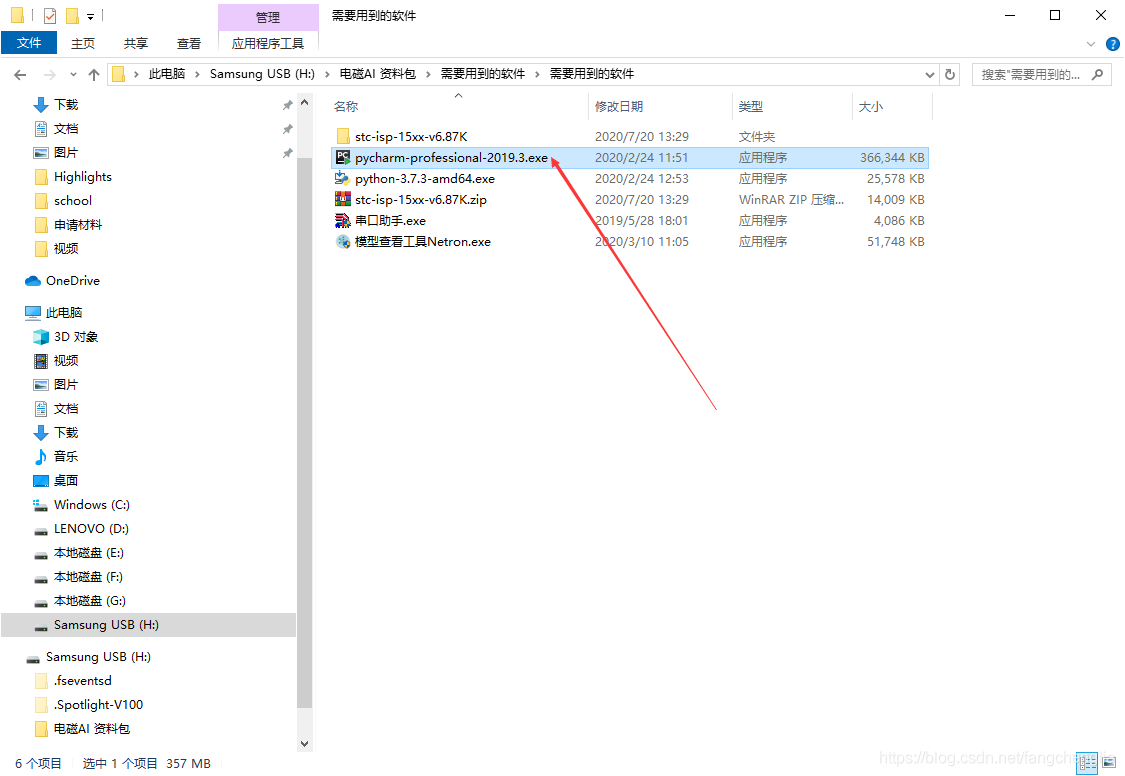Expand breadcrumb arrow after Samsung USB (H:)

327,75
